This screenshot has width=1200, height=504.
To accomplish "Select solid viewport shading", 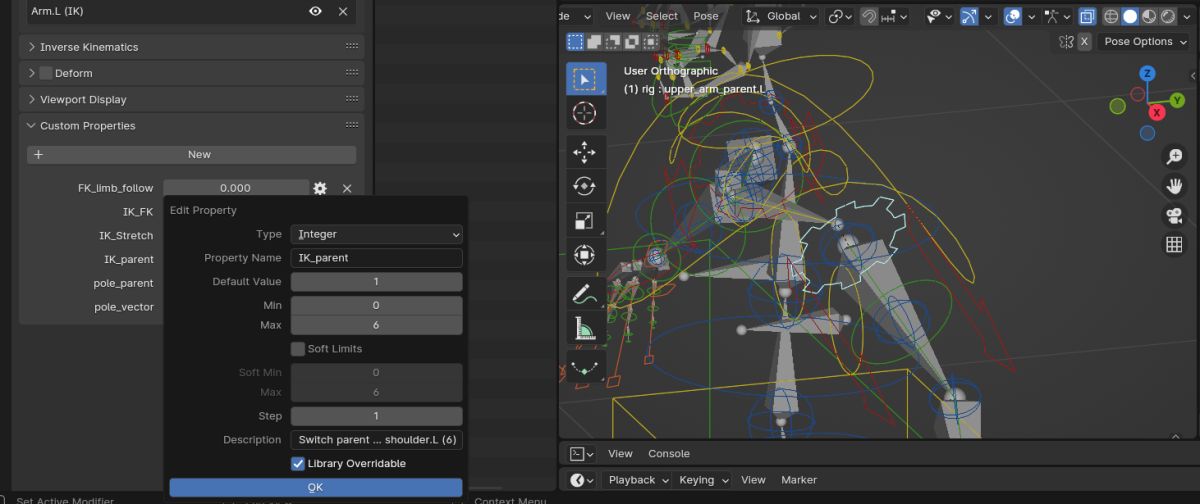I will click(1130, 16).
